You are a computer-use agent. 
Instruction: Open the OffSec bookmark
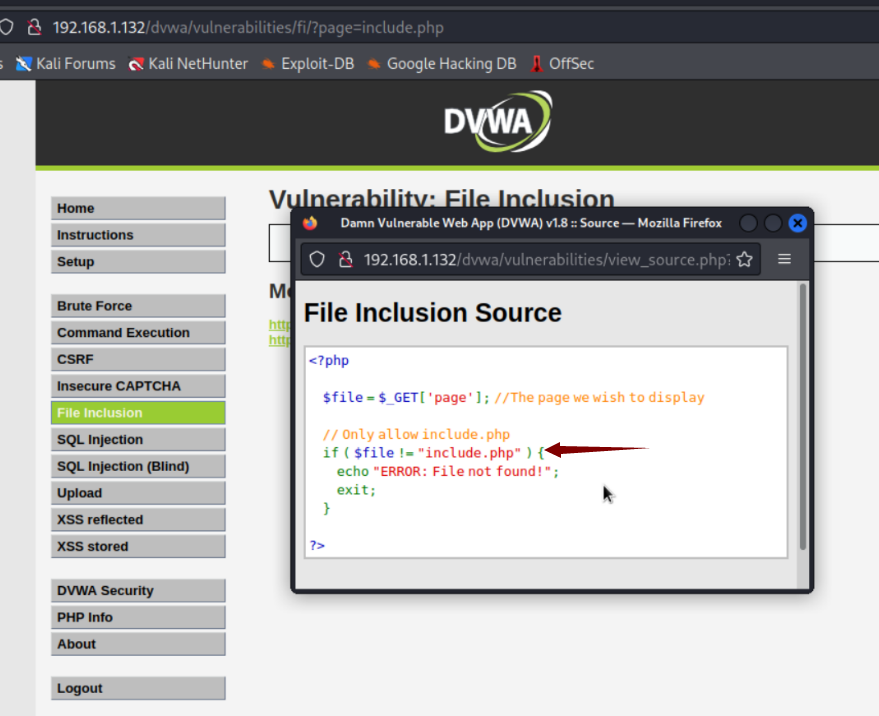[x=561, y=64]
